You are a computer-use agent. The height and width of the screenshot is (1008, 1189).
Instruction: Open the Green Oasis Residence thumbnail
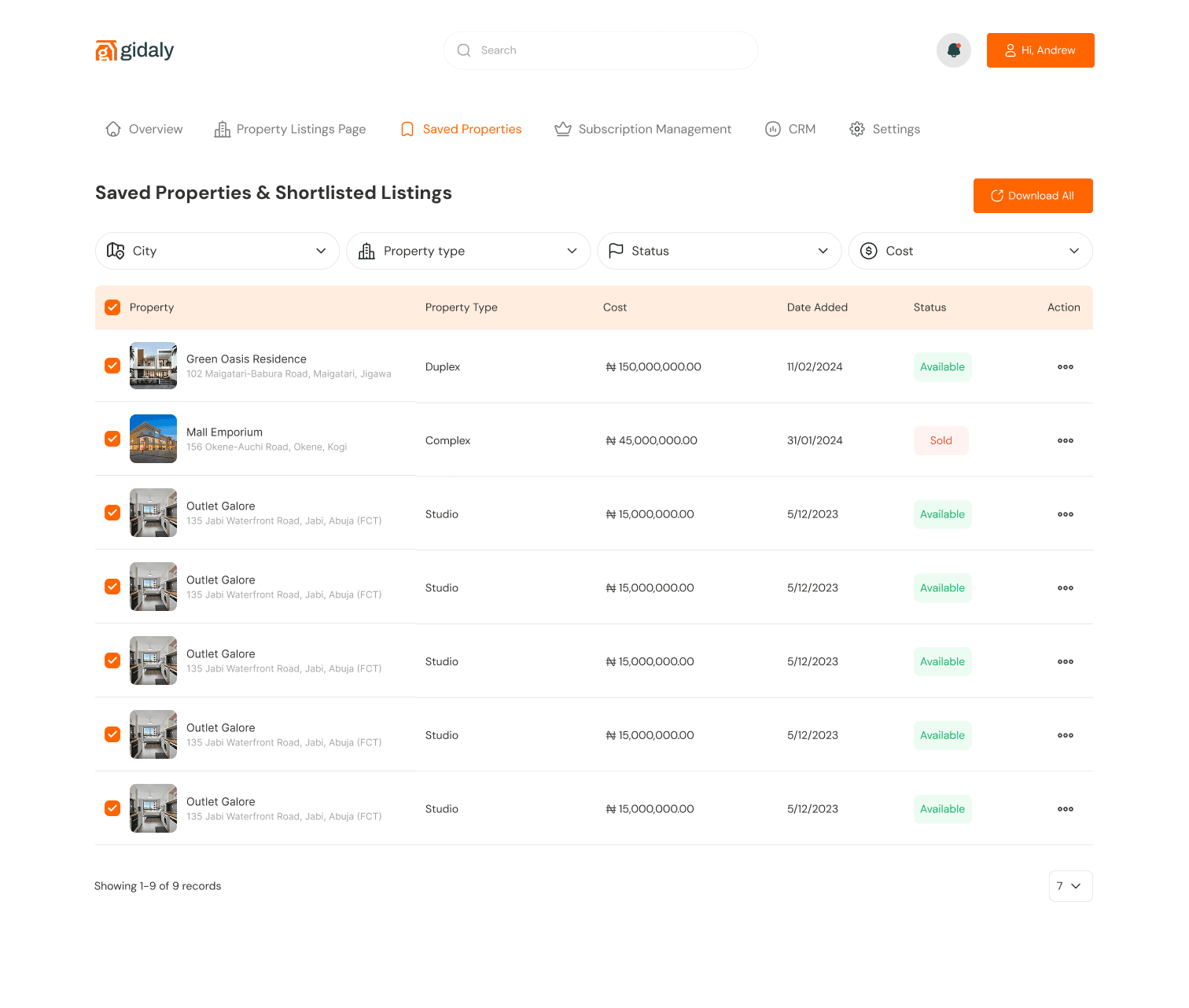pos(153,366)
